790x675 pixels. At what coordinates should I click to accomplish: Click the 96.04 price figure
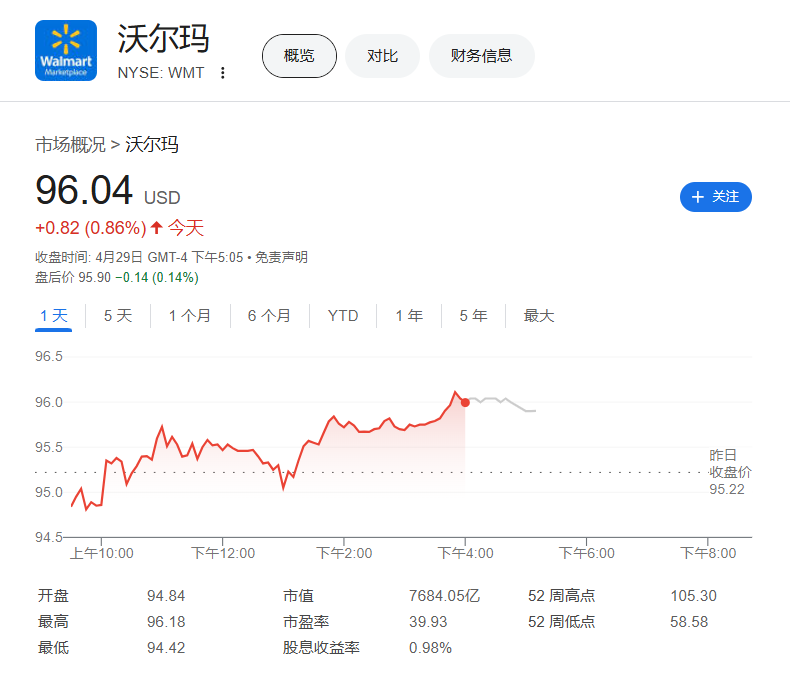pos(84,190)
